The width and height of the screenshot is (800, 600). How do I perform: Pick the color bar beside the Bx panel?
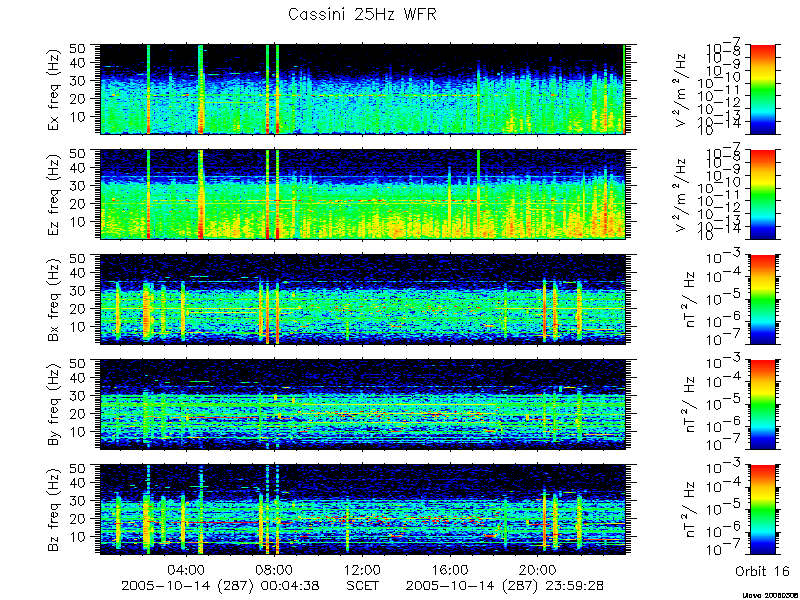pos(762,299)
